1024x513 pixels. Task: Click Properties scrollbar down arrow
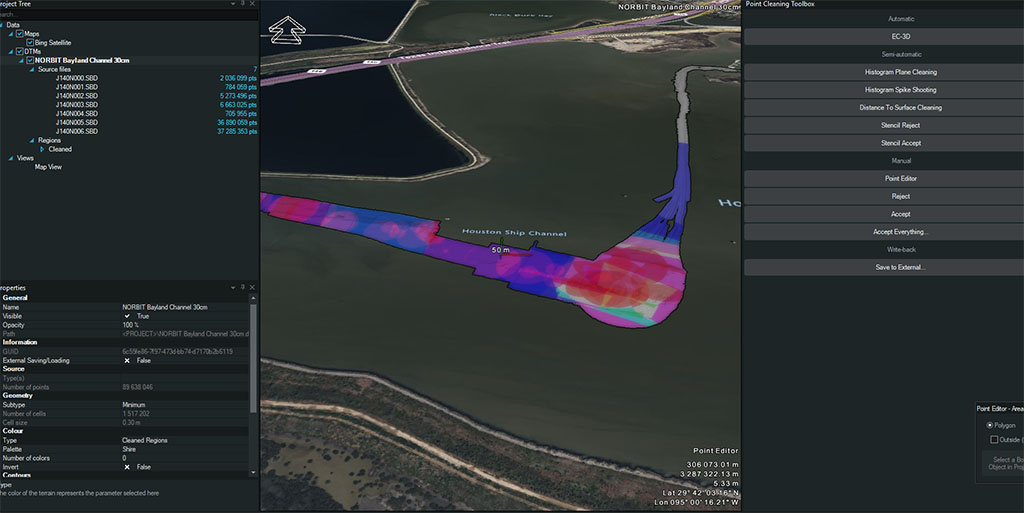pos(253,470)
